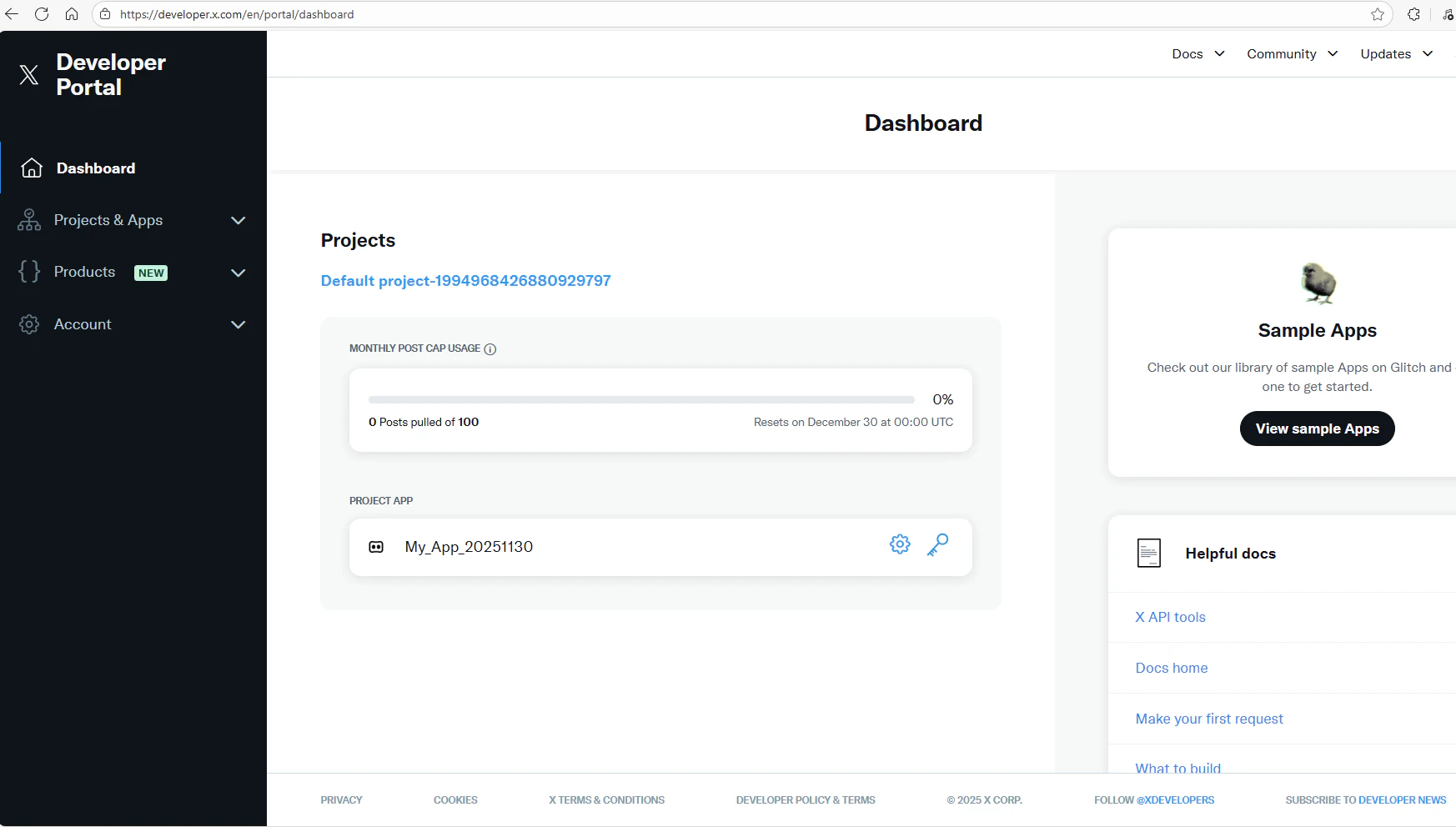Click info icon next to Monthly Post Cap Usage
1456x827 pixels.
[x=490, y=349]
